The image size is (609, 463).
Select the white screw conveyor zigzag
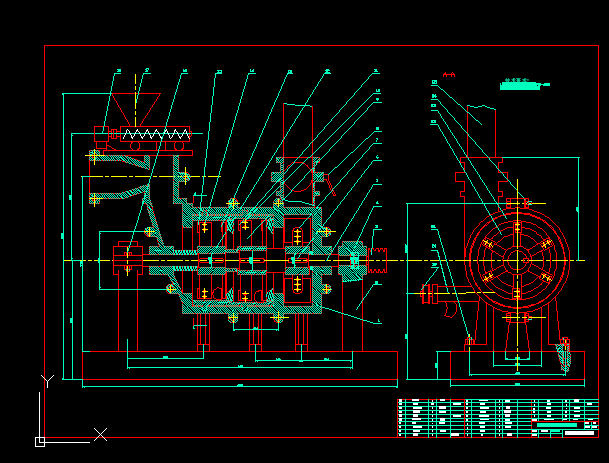[156, 134]
